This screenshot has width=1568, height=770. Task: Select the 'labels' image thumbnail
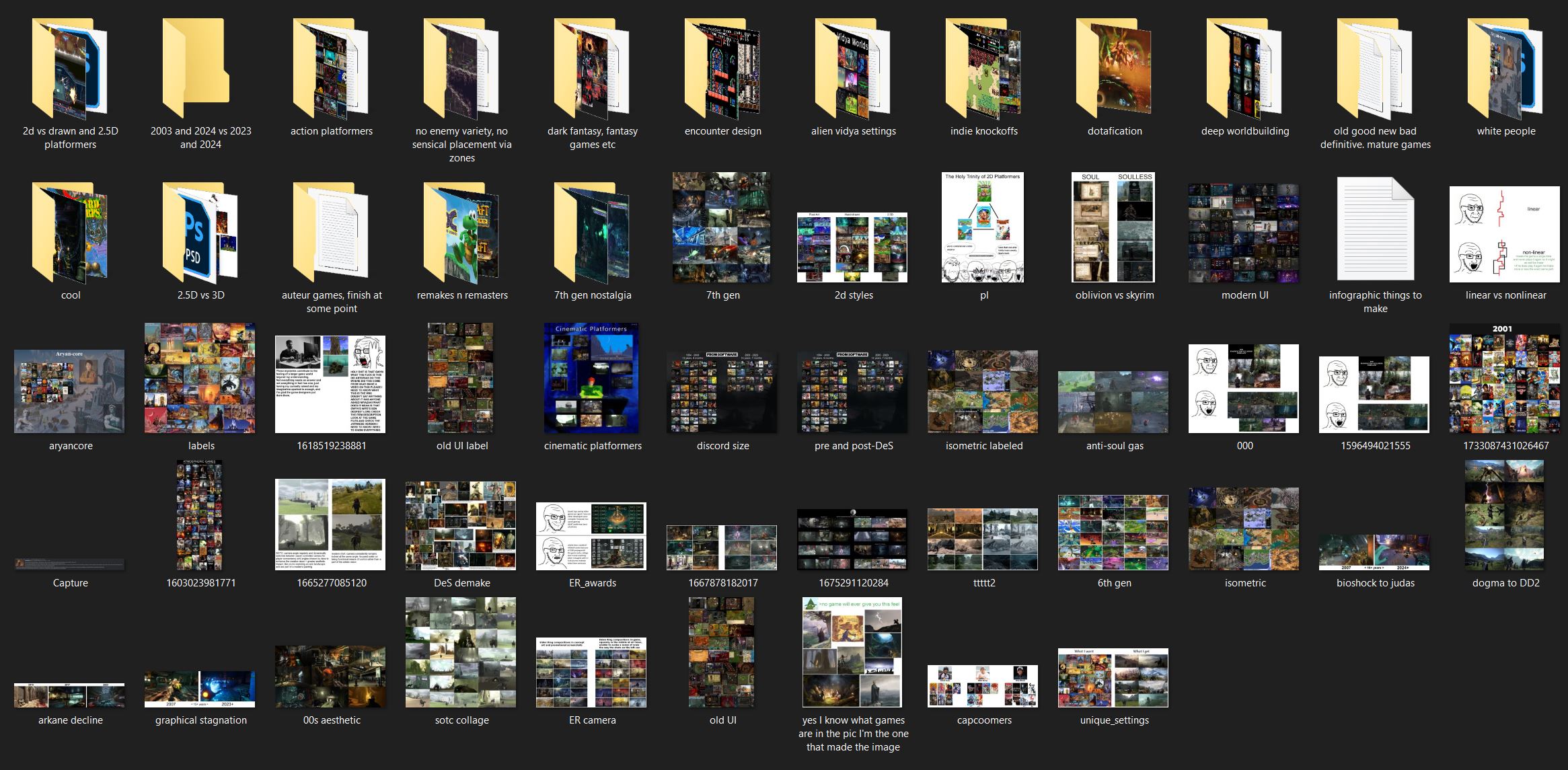click(x=200, y=378)
